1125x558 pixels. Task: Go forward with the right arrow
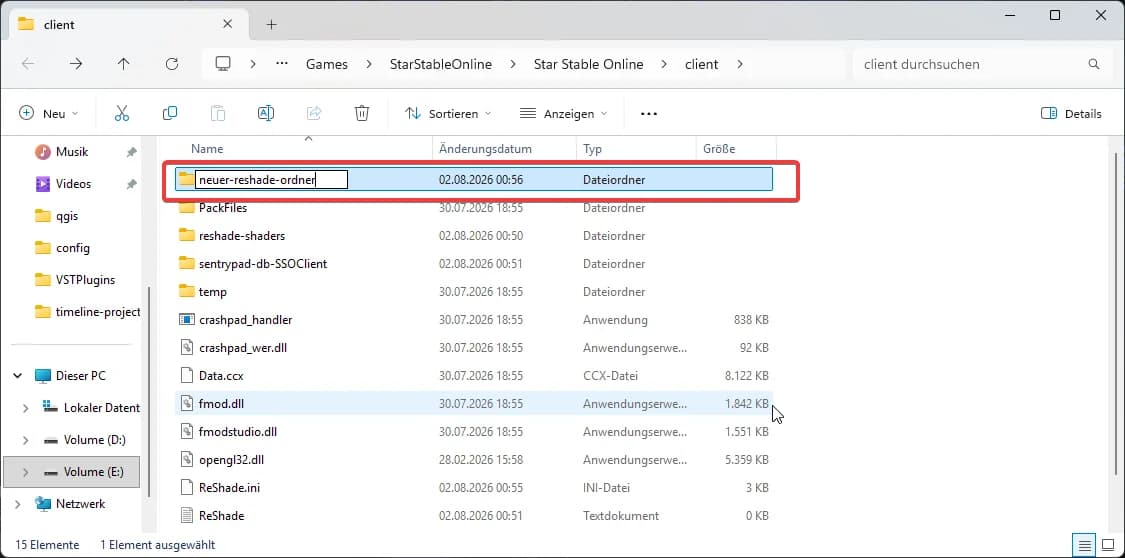pyautogui.click(x=76, y=64)
